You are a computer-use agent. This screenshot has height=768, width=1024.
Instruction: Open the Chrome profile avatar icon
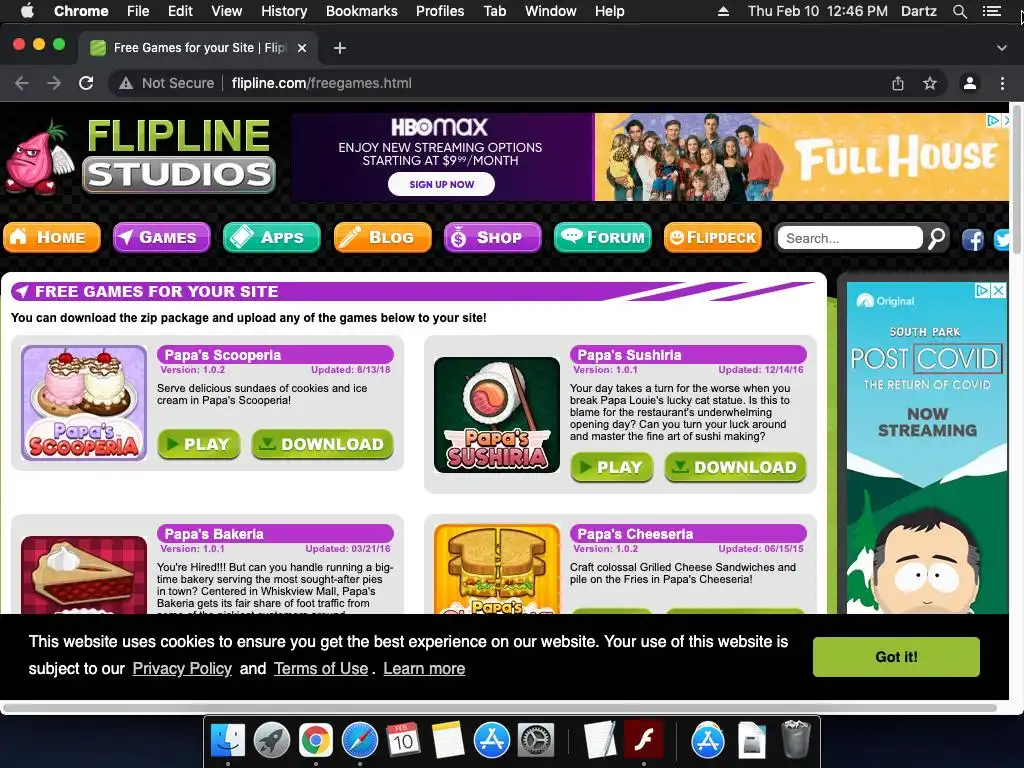point(970,83)
